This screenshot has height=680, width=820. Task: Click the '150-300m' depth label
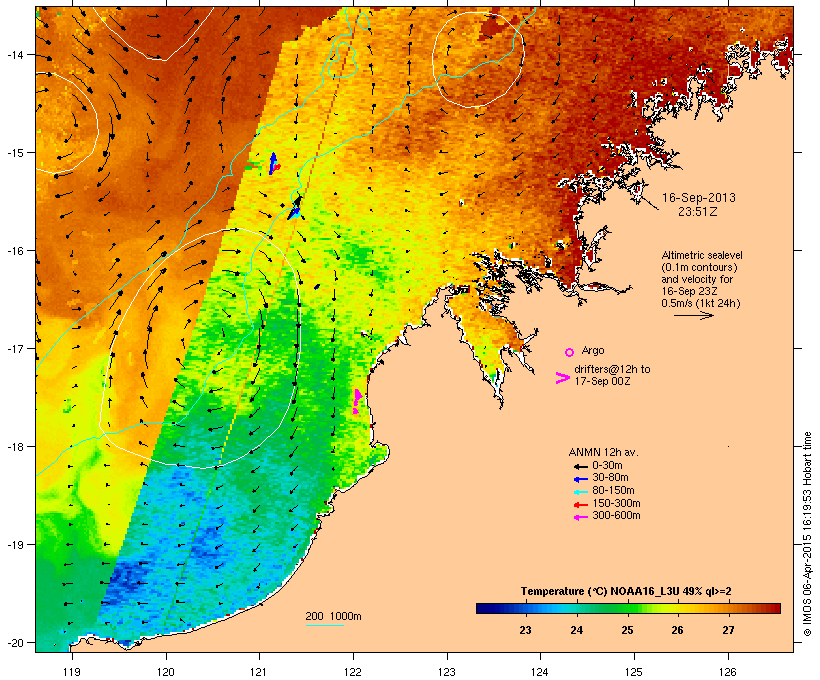click(616, 503)
